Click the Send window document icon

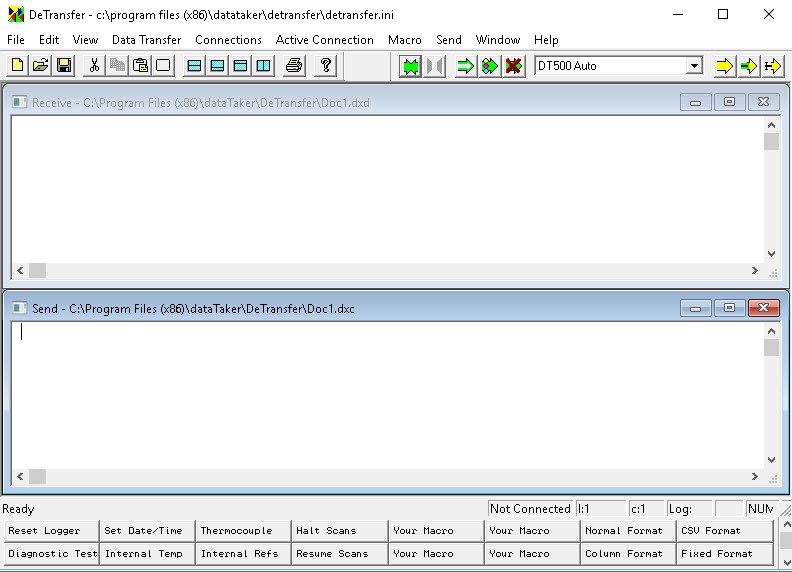tap(20, 308)
